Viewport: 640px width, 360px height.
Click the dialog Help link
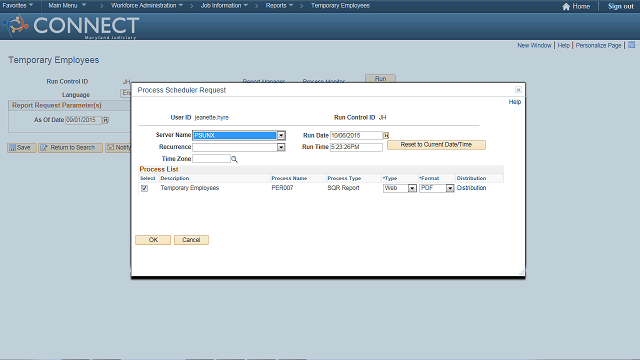pyautogui.click(x=515, y=102)
